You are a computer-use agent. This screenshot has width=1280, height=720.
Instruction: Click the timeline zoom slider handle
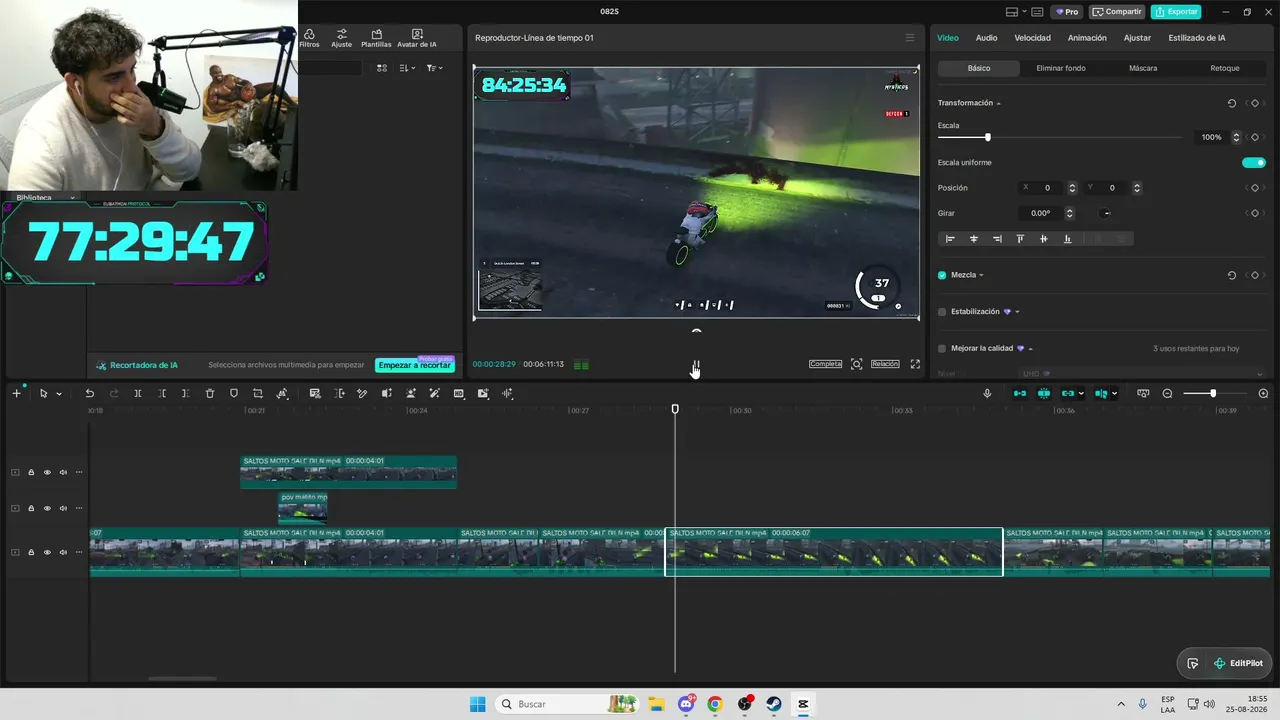1213,394
